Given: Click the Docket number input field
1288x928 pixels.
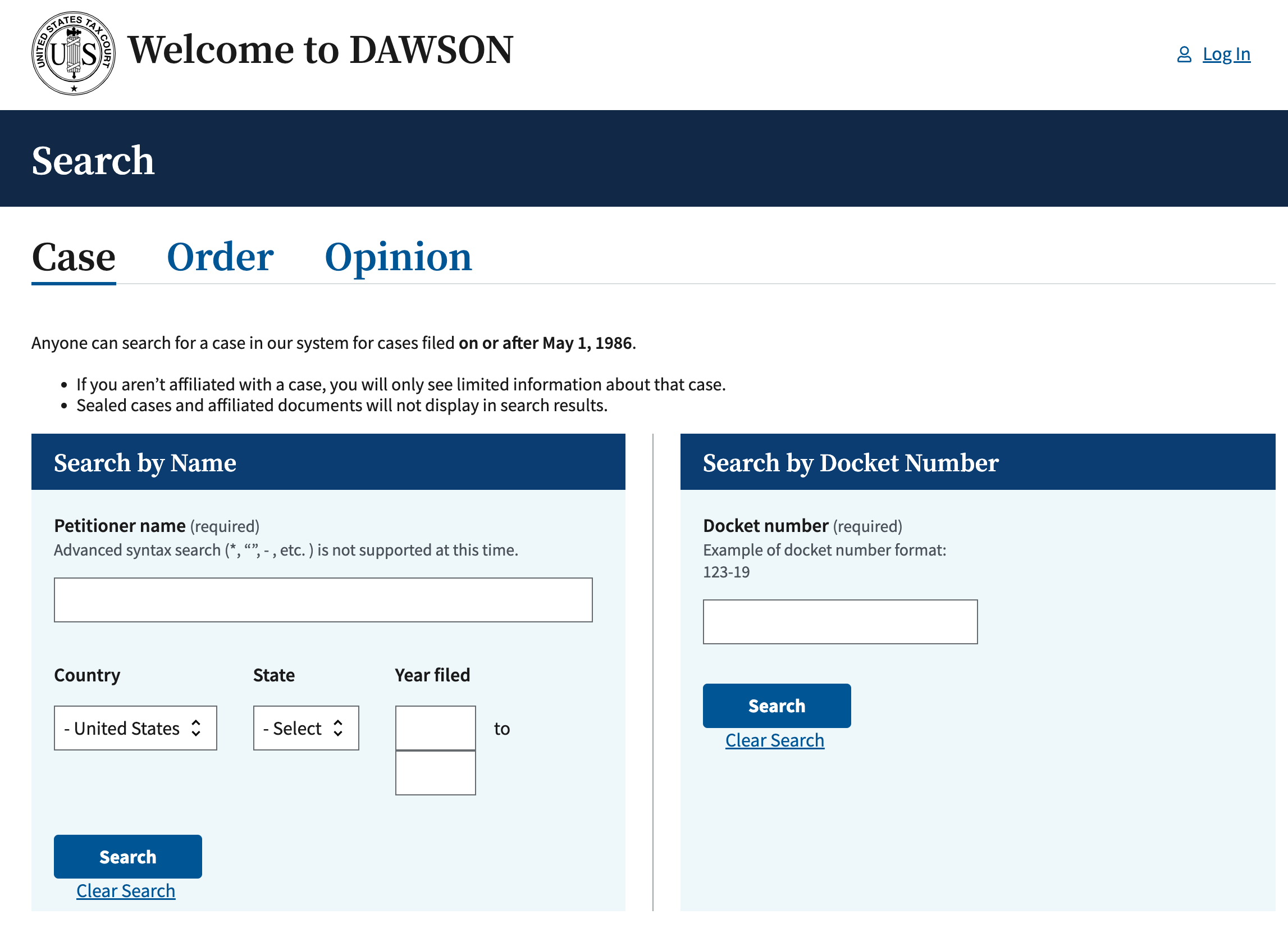Looking at the screenshot, I should click(840, 622).
